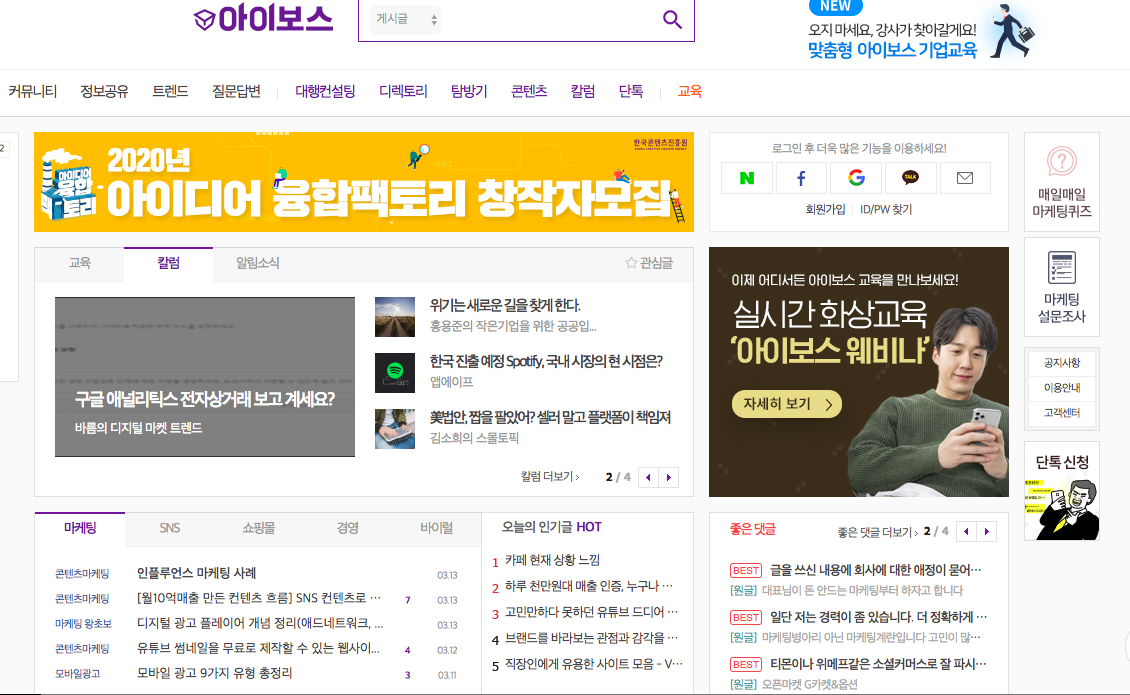Open the 단톡 신청 banner

[1062, 491]
